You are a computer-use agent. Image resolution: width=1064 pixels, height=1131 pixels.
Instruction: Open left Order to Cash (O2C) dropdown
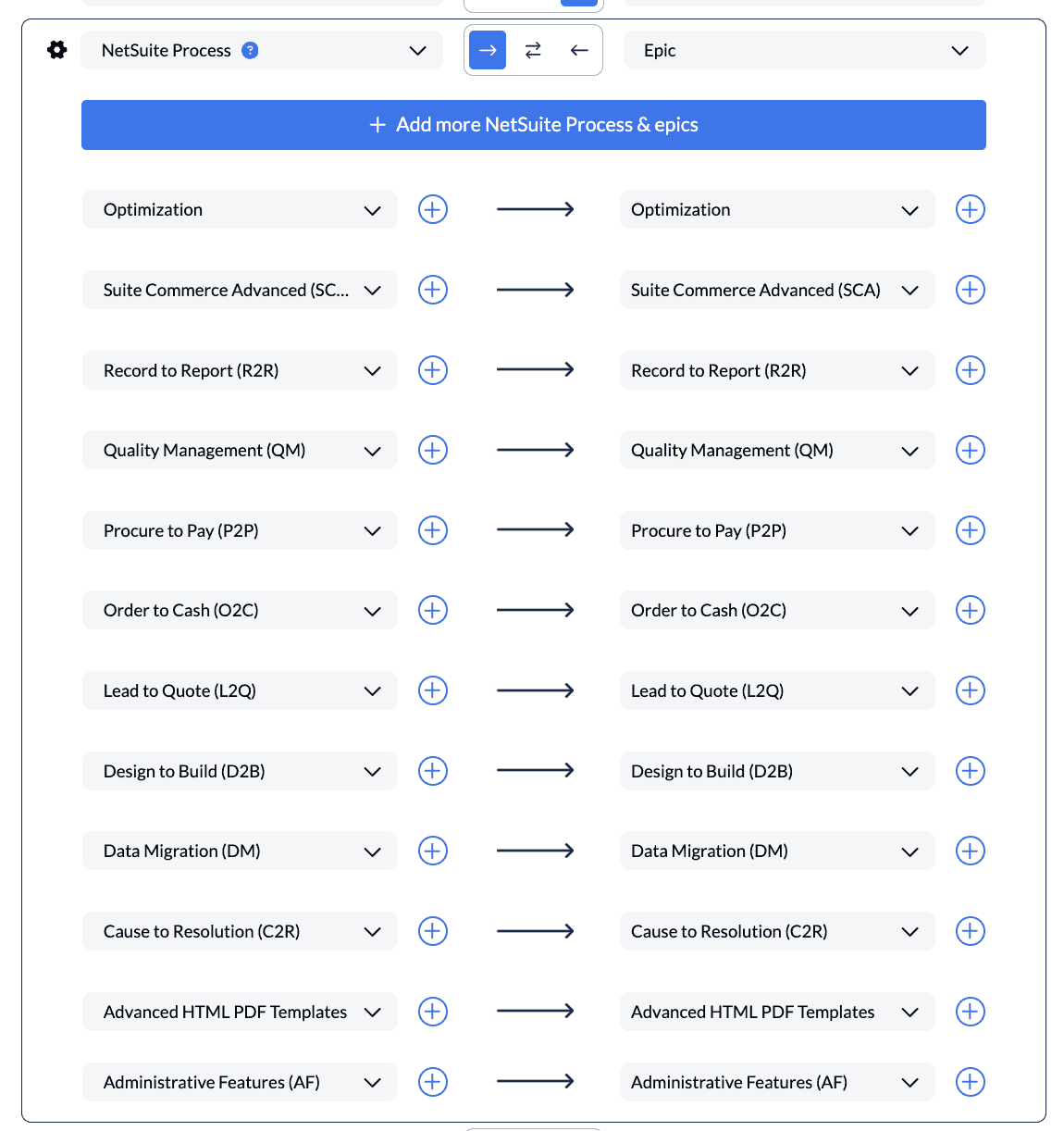pos(240,610)
